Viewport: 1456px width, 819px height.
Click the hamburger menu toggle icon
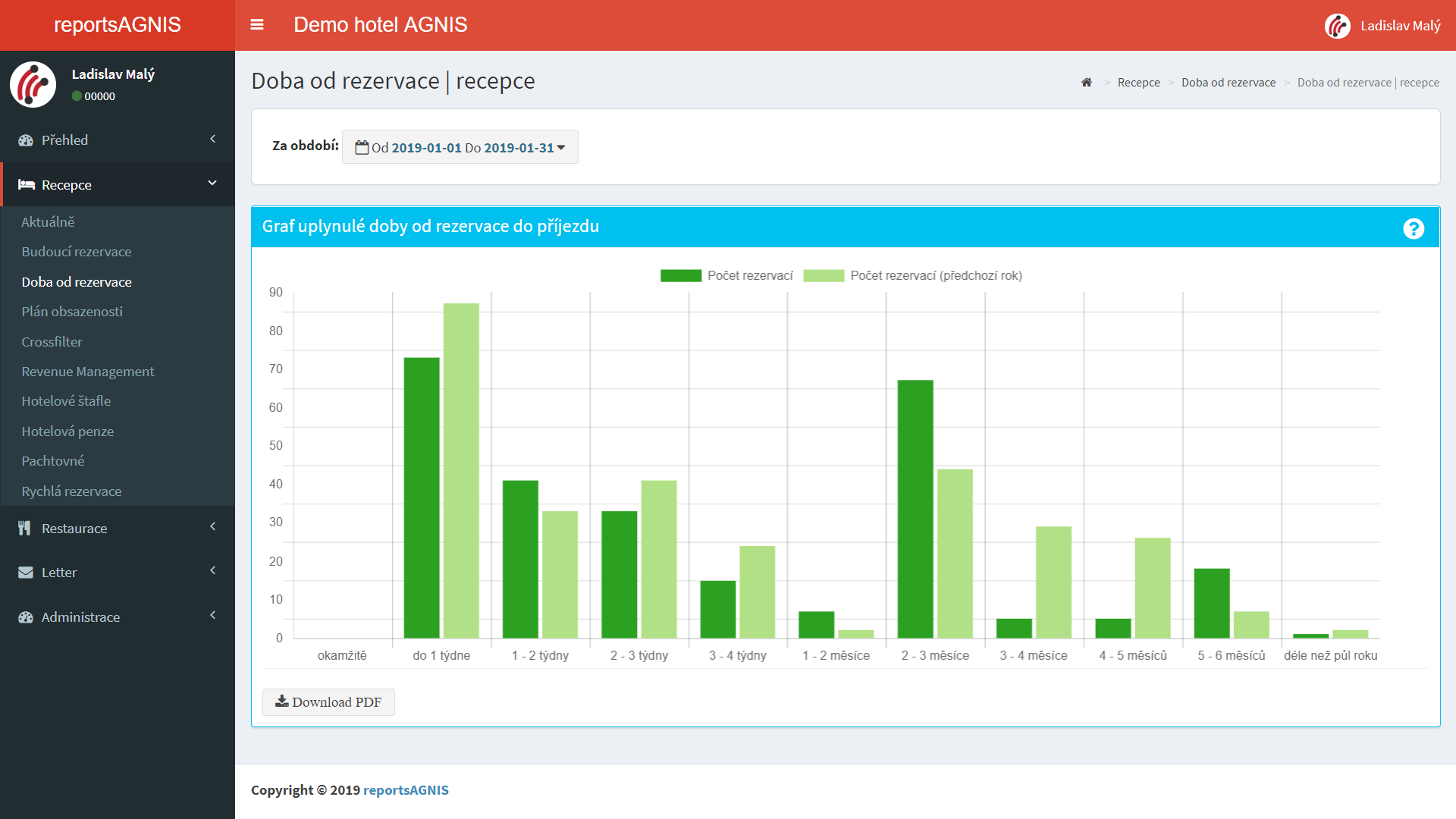(257, 25)
